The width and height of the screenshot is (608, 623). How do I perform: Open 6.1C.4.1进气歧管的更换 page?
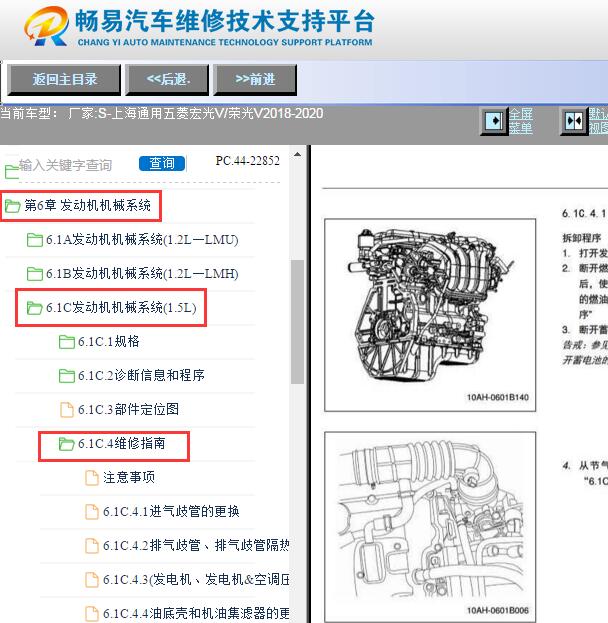coord(171,512)
